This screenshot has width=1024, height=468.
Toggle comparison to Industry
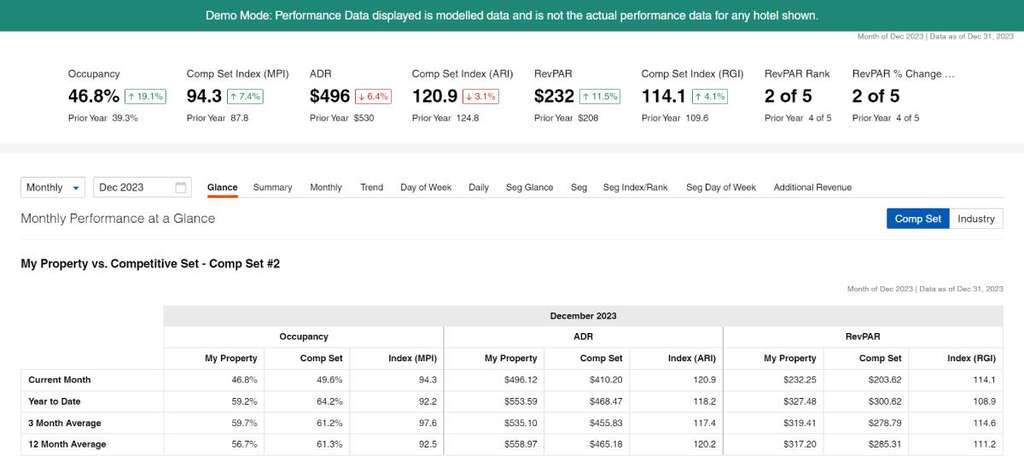coord(975,219)
